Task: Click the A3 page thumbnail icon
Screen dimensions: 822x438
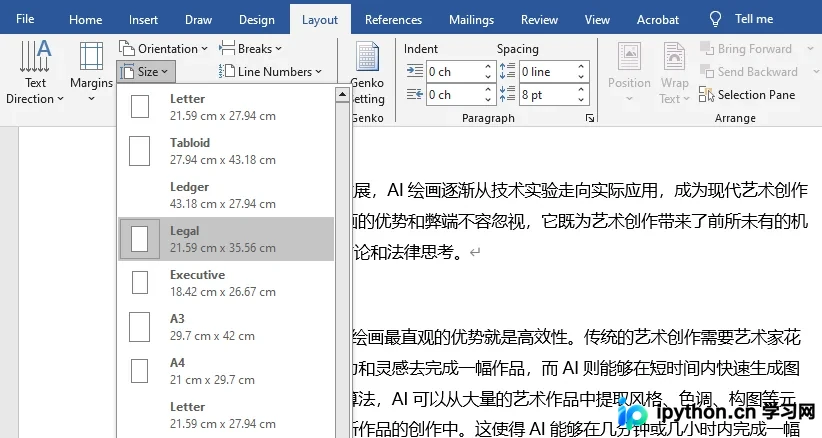Action: [x=139, y=327]
